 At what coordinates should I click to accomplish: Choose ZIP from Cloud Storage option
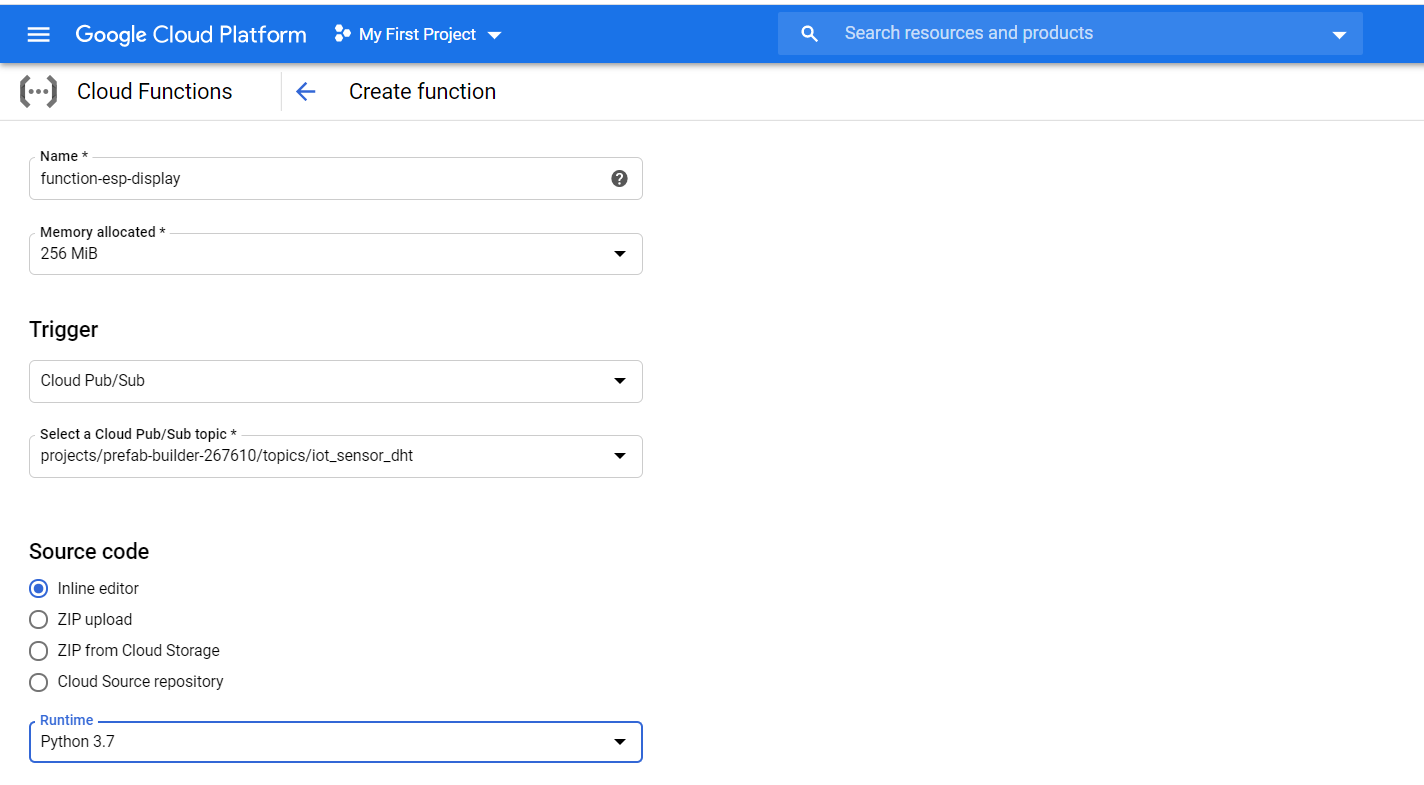click(x=39, y=651)
